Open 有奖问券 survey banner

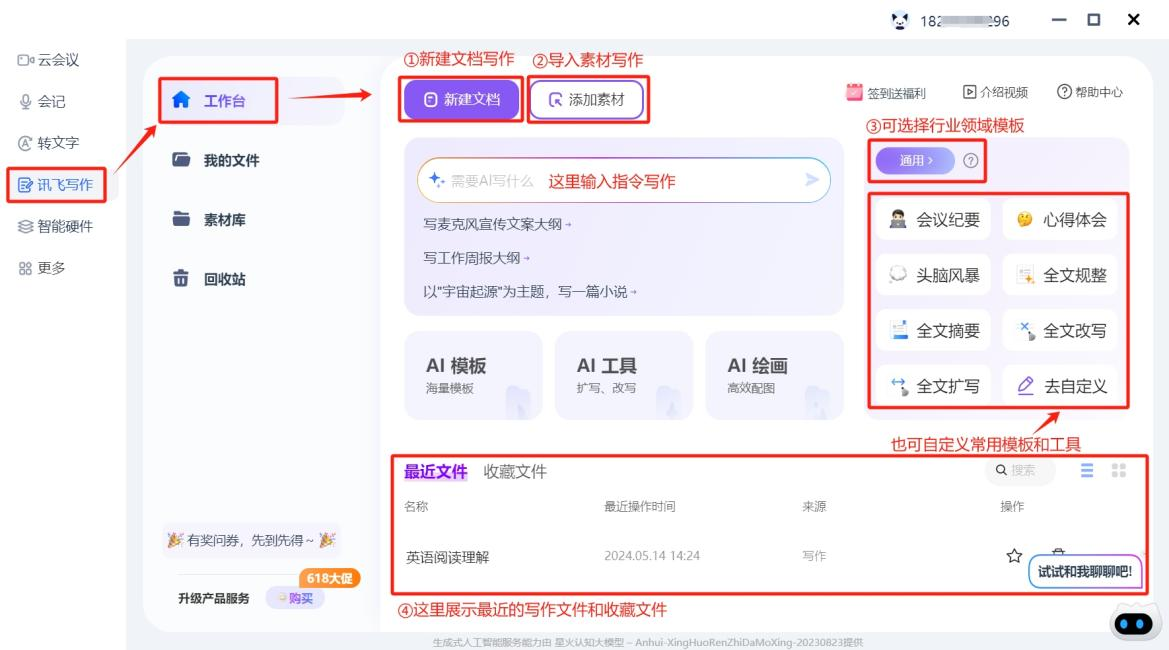click(251, 540)
